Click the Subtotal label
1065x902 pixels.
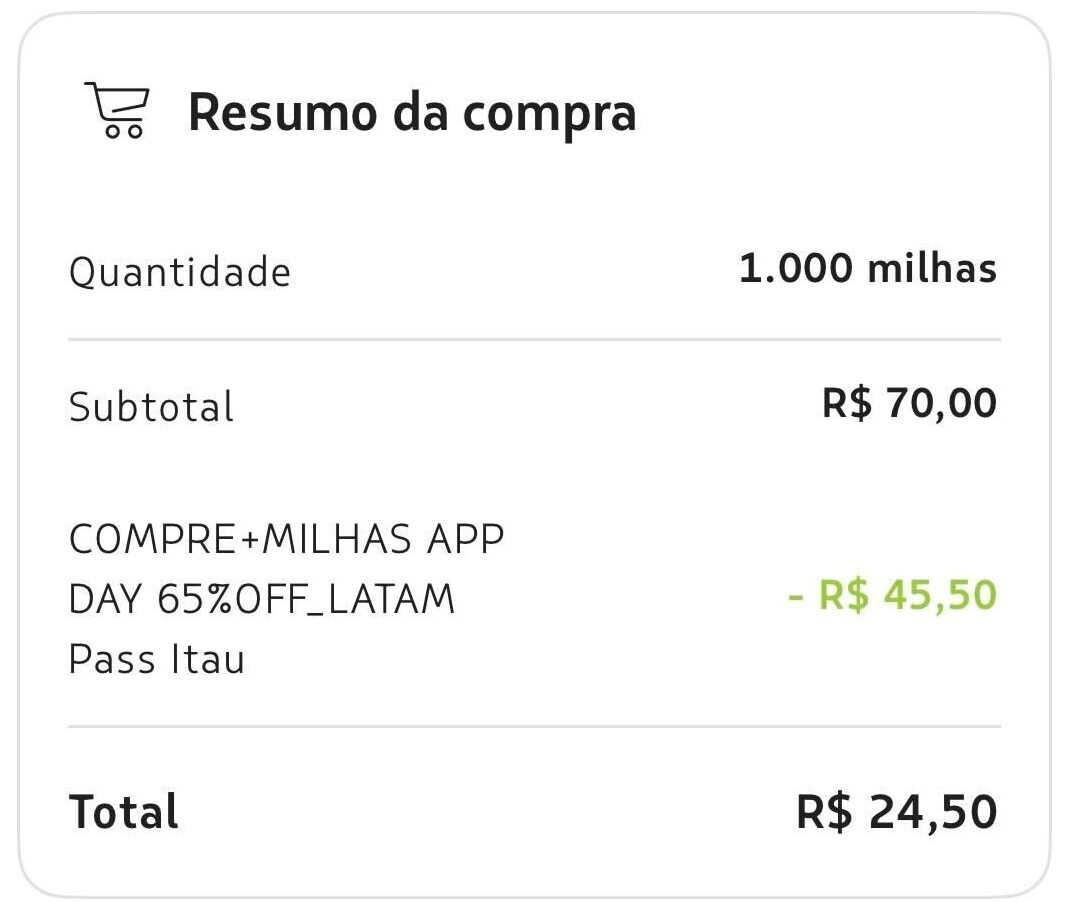tap(151, 407)
